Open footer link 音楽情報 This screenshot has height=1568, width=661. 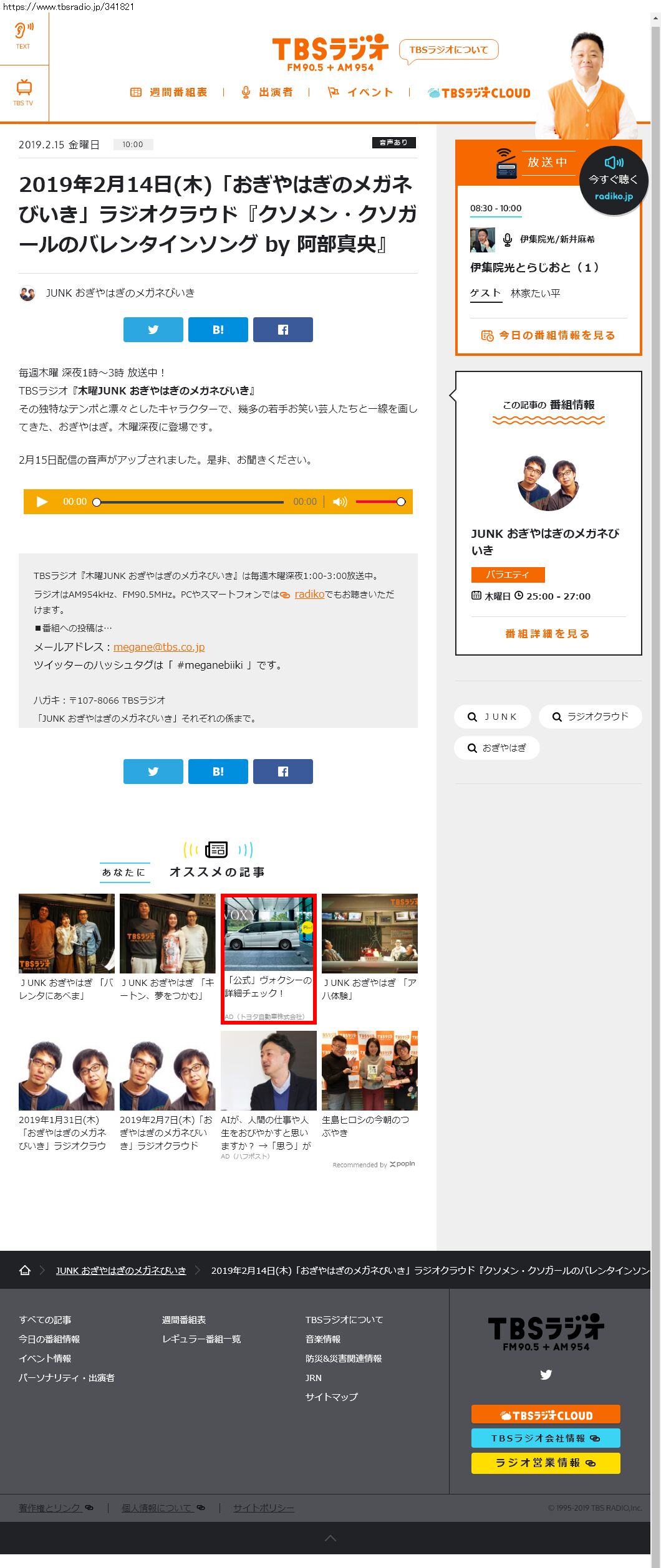click(323, 1339)
